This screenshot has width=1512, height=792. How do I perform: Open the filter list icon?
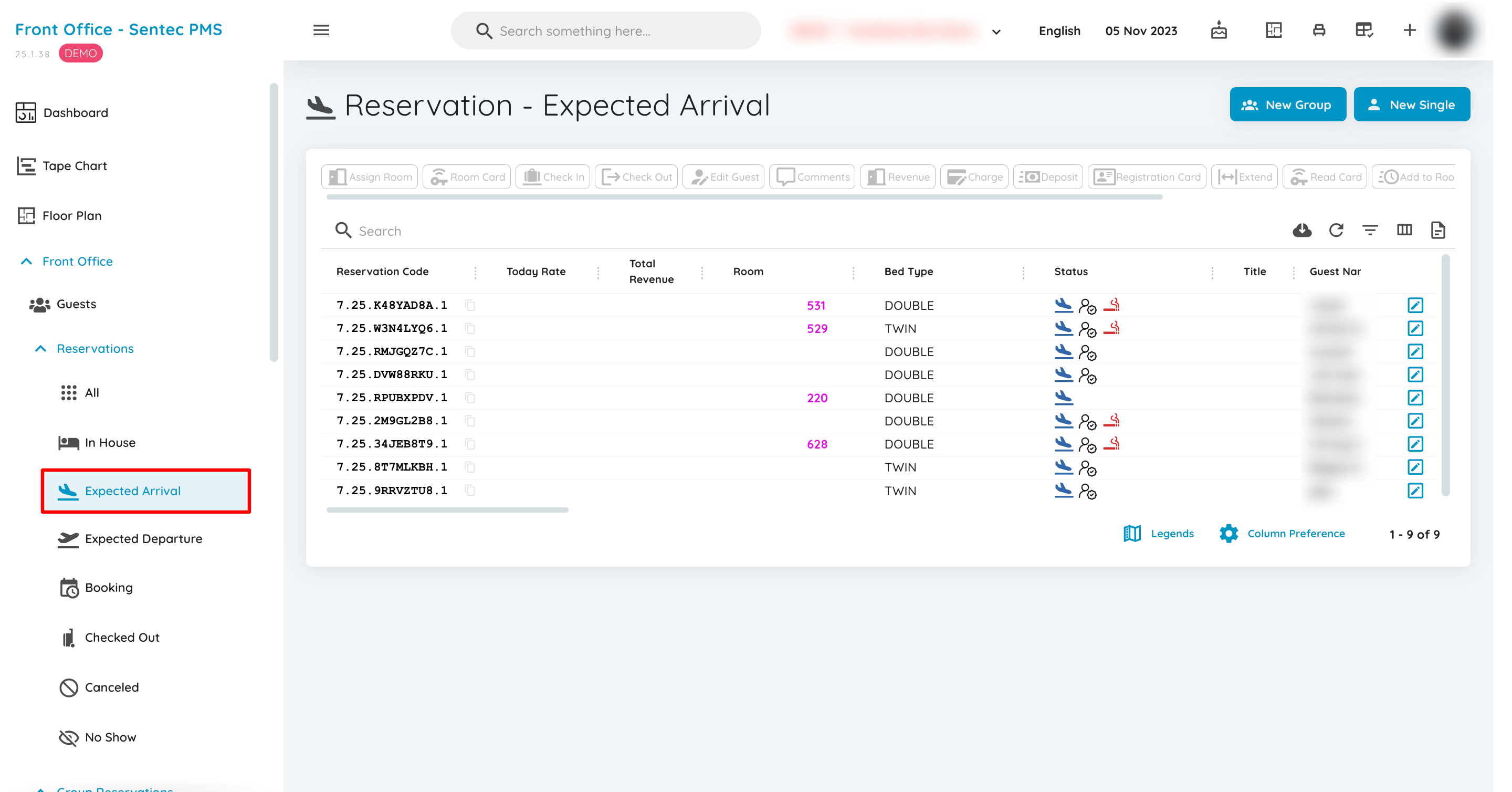pos(1370,230)
